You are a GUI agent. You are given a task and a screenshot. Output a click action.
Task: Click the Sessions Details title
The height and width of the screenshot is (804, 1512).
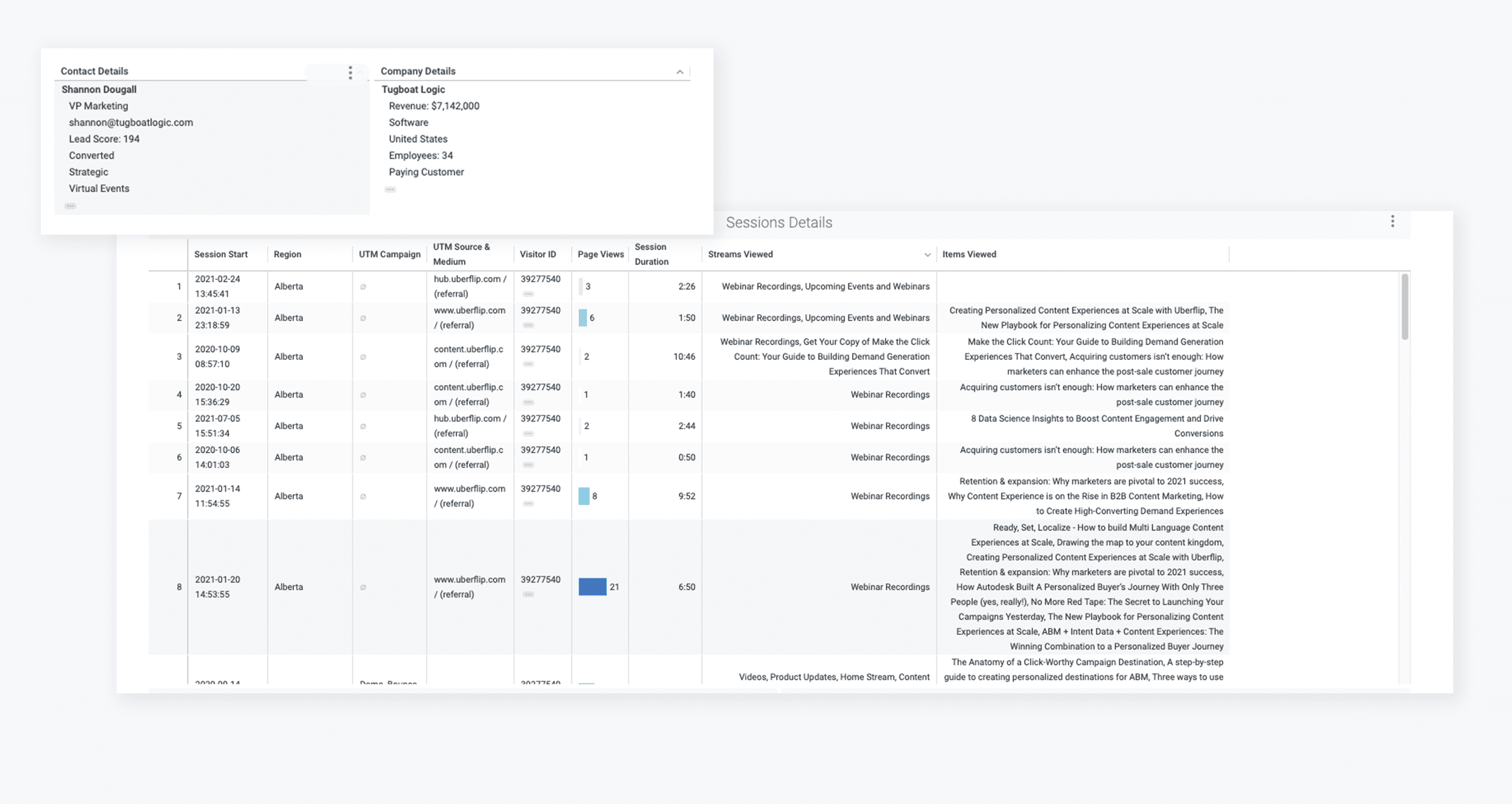(x=779, y=223)
